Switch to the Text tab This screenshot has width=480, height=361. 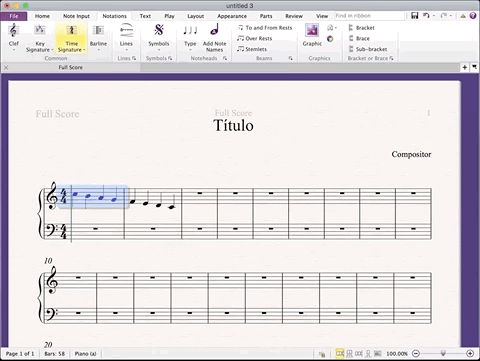point(145,16)
